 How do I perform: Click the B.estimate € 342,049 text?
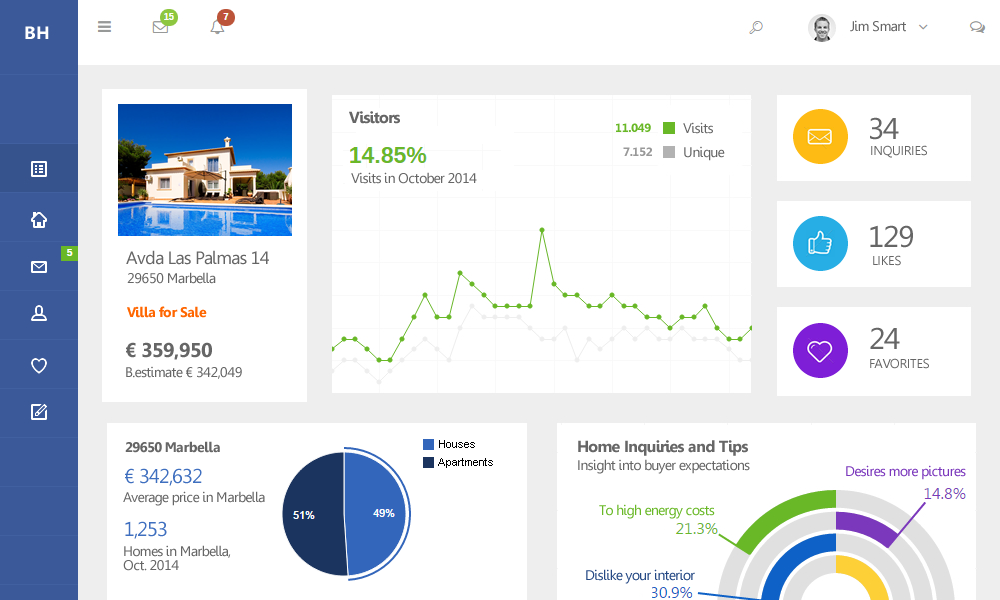tap(184, 372)
